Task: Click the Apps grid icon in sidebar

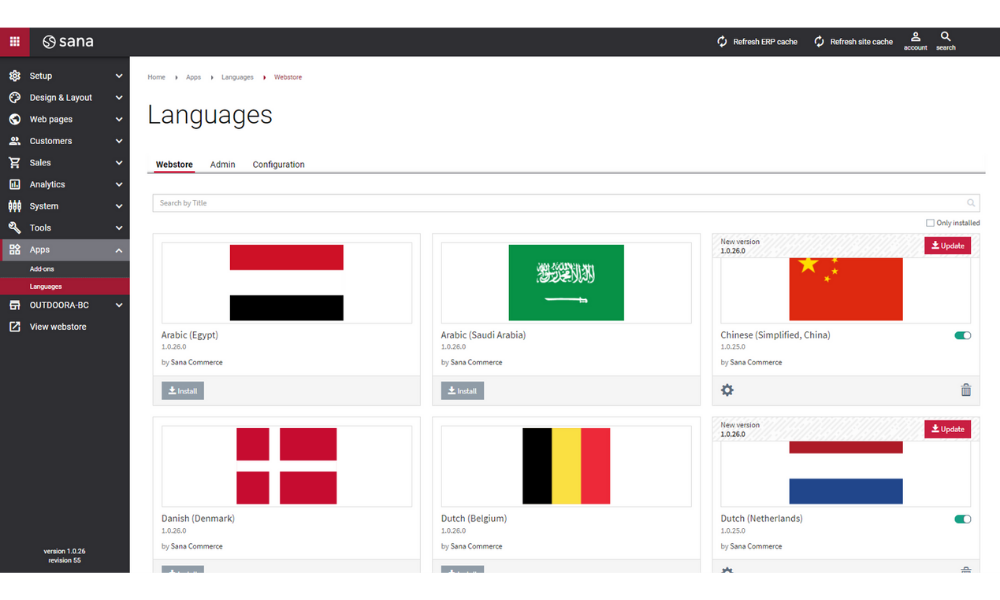Action: [15, 249]
